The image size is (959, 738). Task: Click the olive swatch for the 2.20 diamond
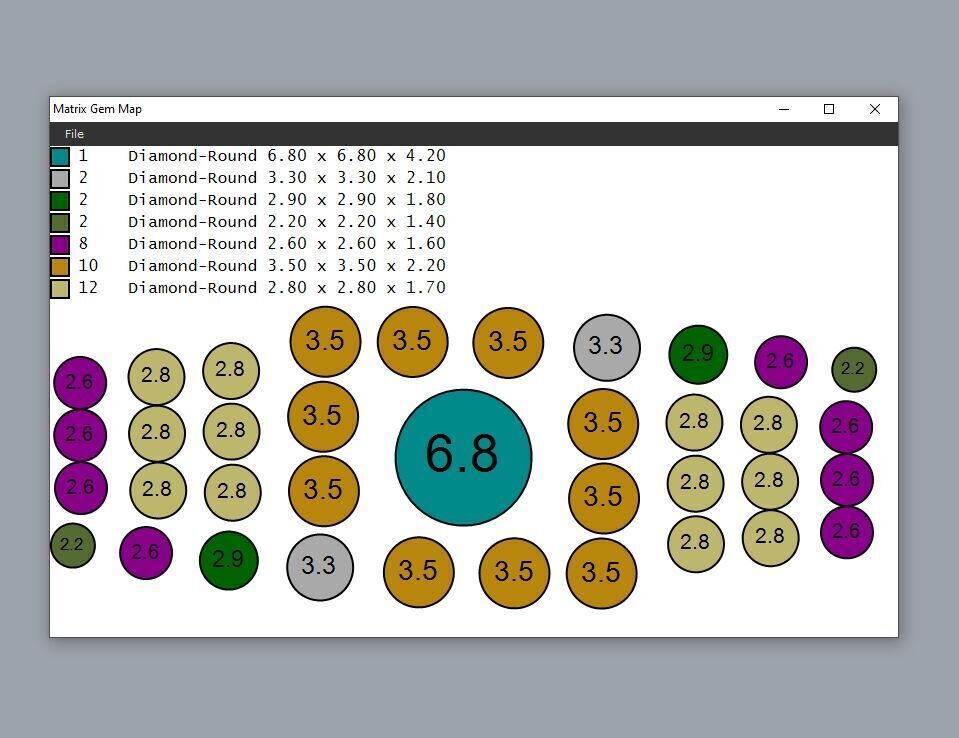[x=60, y=223]
